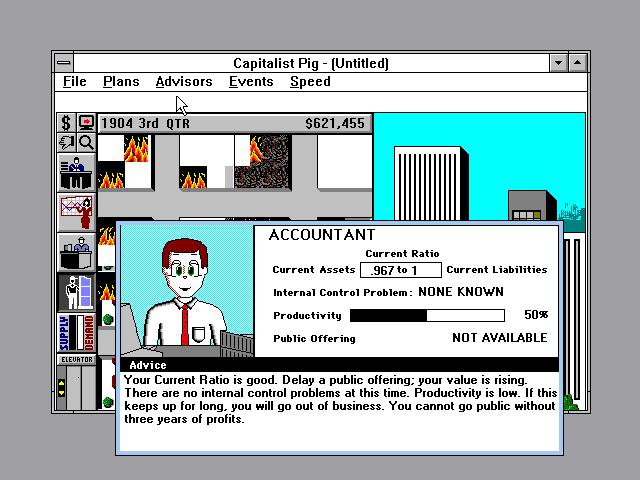Open the woman presenting chart advisor icon
Image resolution: width=640 pixels, height=480 pixels.
click(x=76, y=213)
